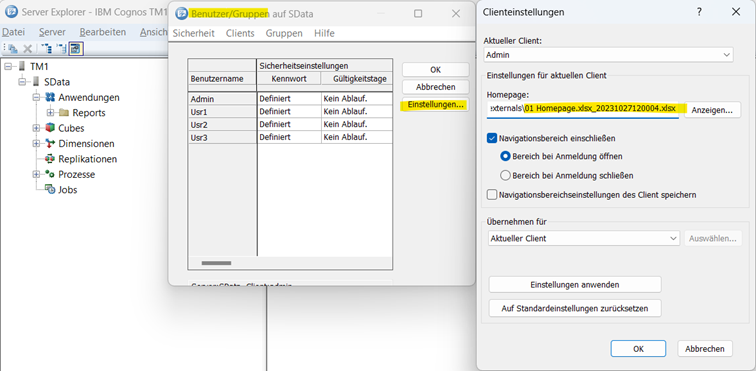This screenshot has height=371, width=756.
Task: Open the Clients menu
Action: pos(240,33)
